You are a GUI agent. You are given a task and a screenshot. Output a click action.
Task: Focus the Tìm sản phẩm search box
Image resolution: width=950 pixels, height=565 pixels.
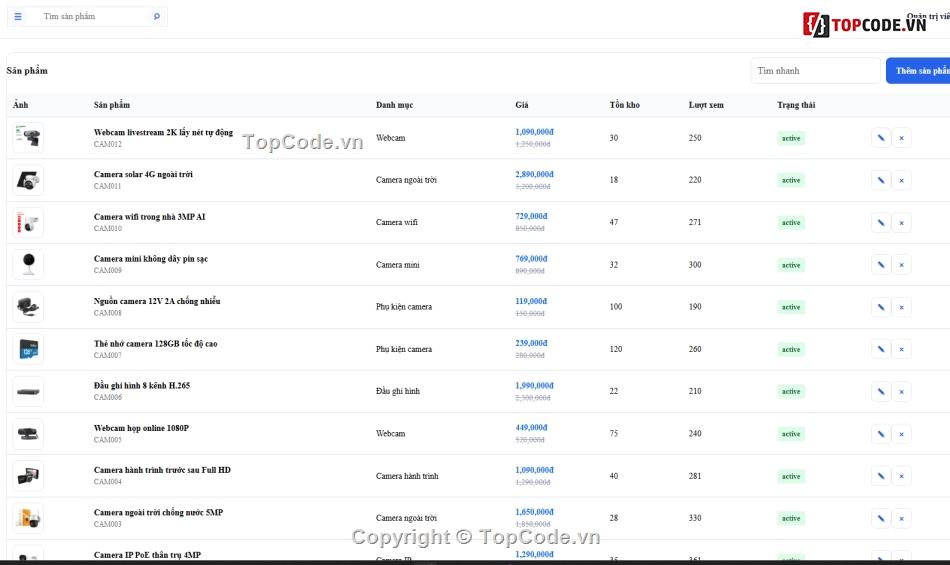94,16
